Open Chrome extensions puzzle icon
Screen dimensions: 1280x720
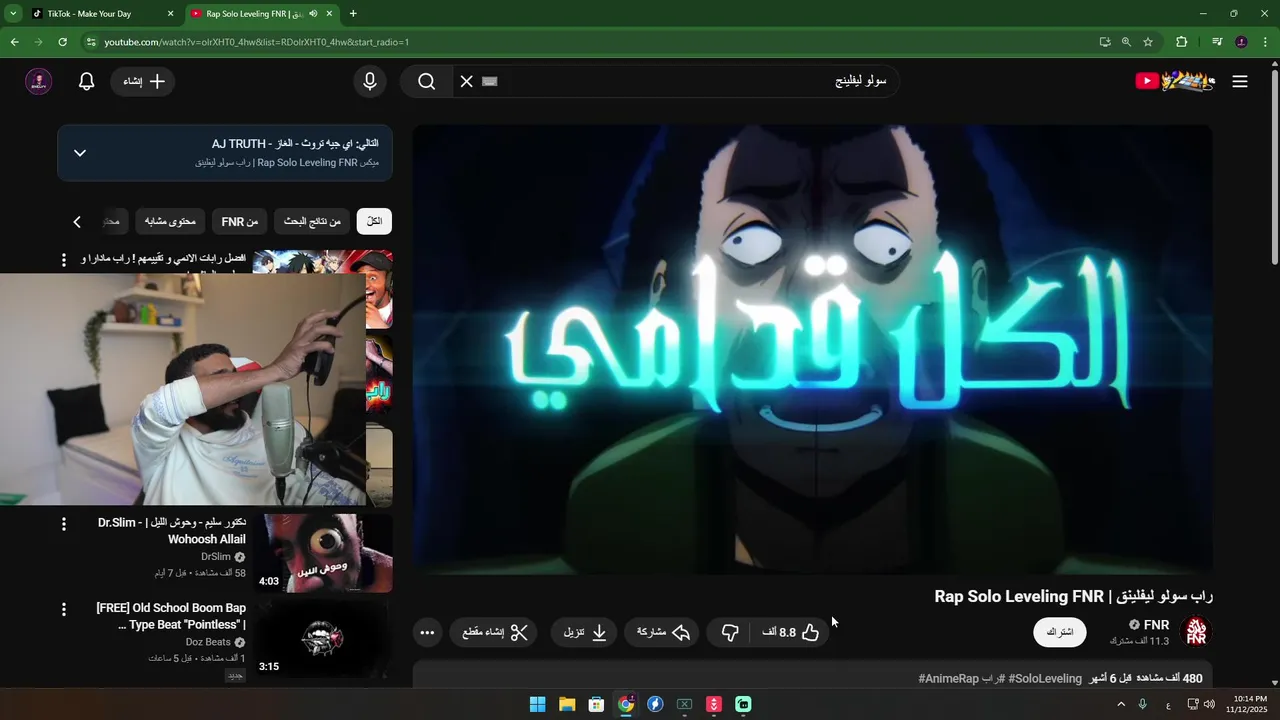(x=1181, y=42)
